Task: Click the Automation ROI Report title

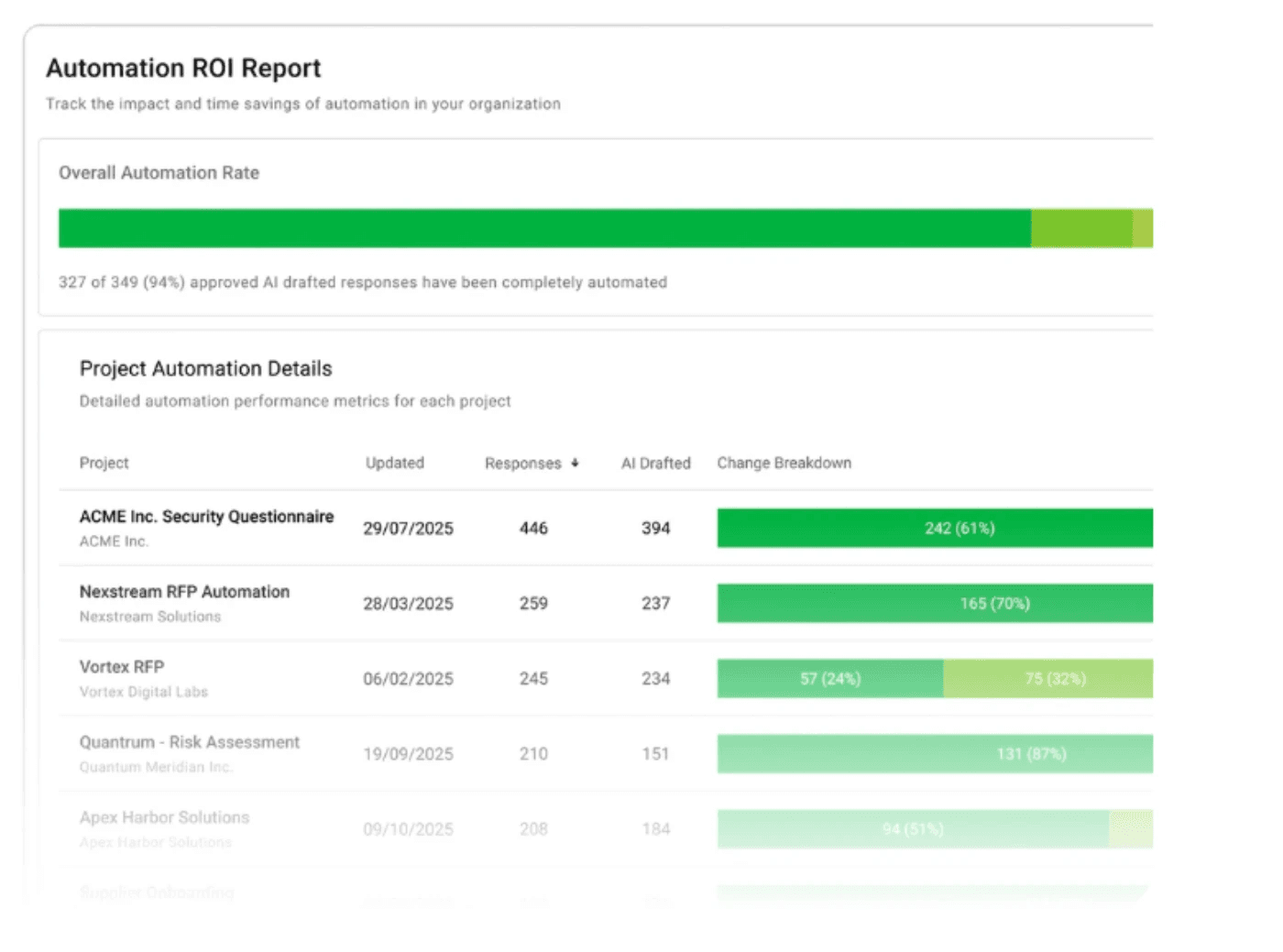Action: pos(183,68)
